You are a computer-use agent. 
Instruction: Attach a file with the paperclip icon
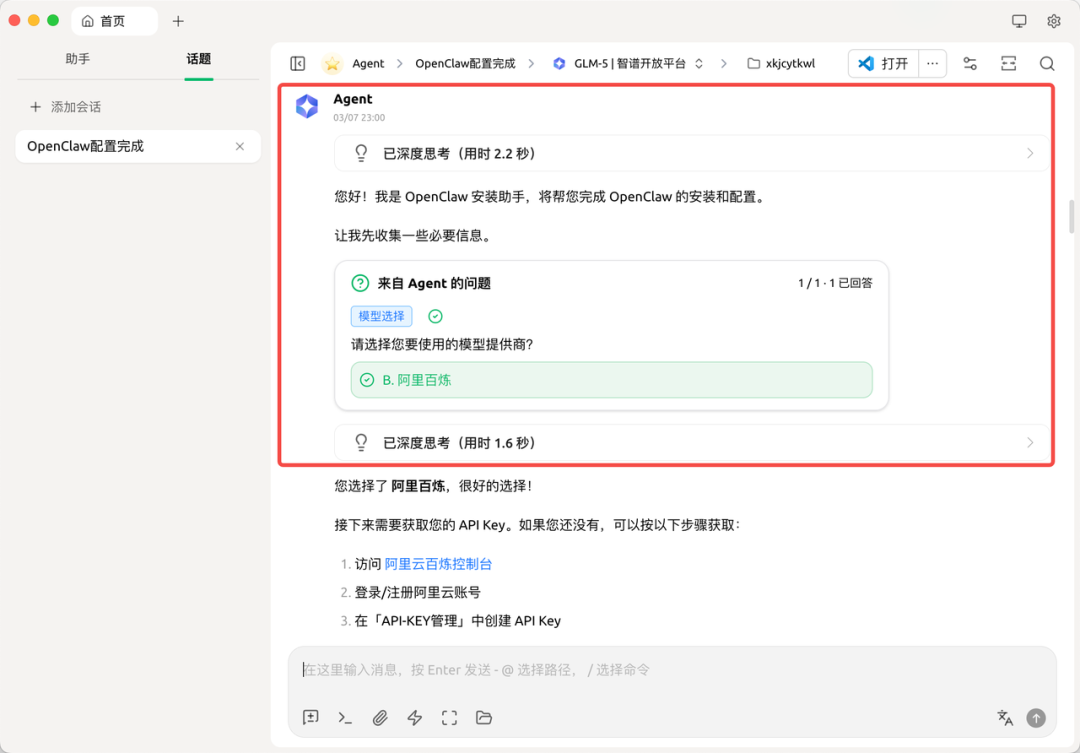(380, 717)
